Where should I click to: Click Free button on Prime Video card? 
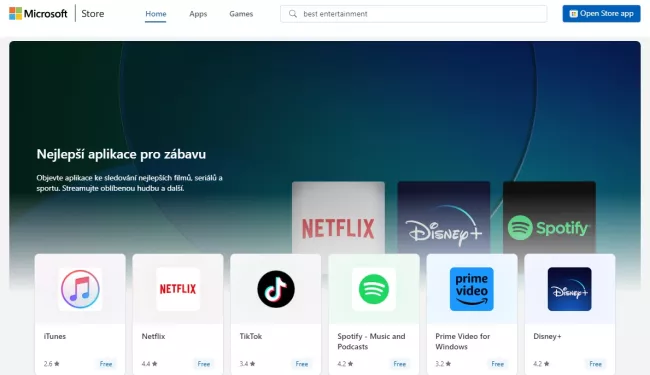(497, 364)
